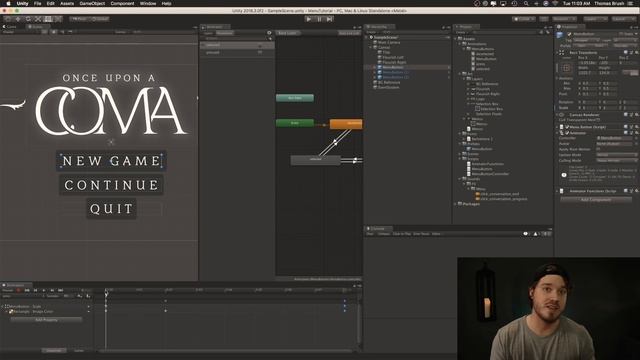Open the Animator Functions script gear menu
Screen dimensions: 640x360
click(x=636, y=191)
